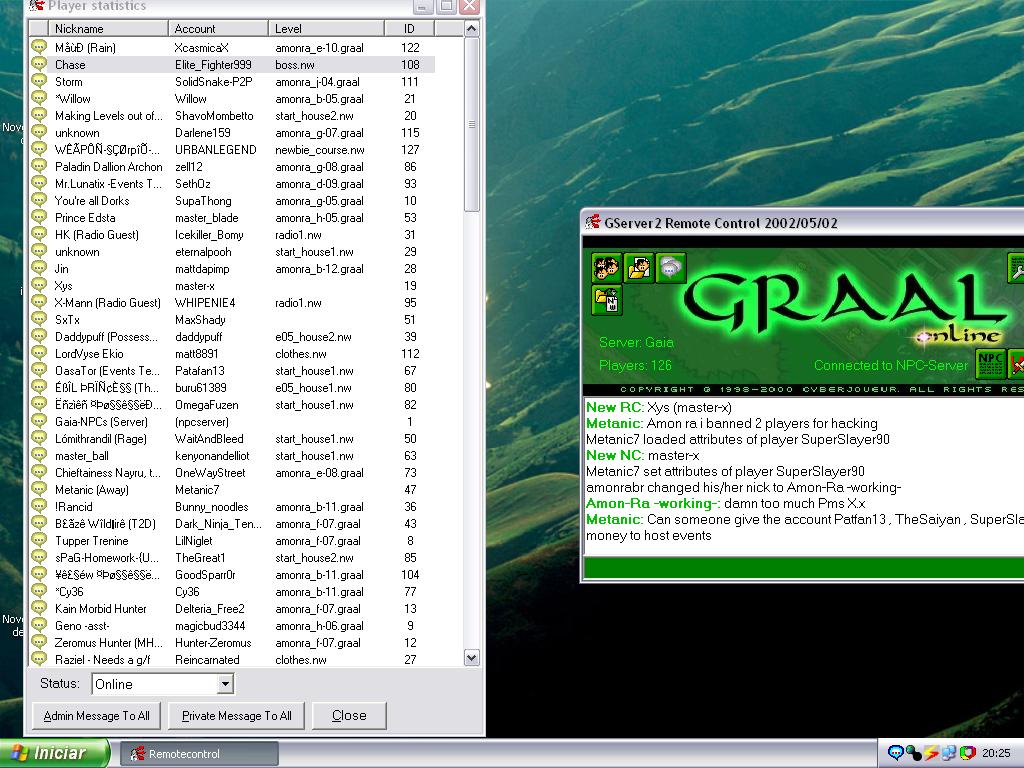The height and width of the screenshot is (768, 1024).
Task: Open the Status dropdown showing Online
Action: 225,684
